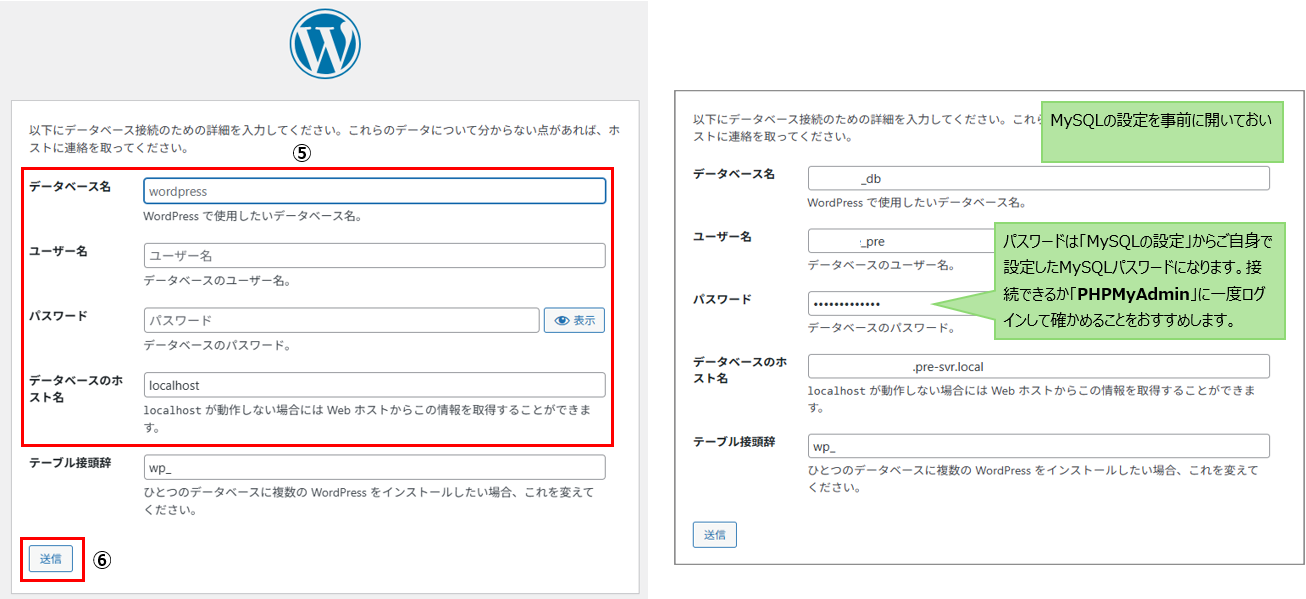Toggle password visibility with the 表示 eye button
The image size is (1306, 599).
[574, 321]
